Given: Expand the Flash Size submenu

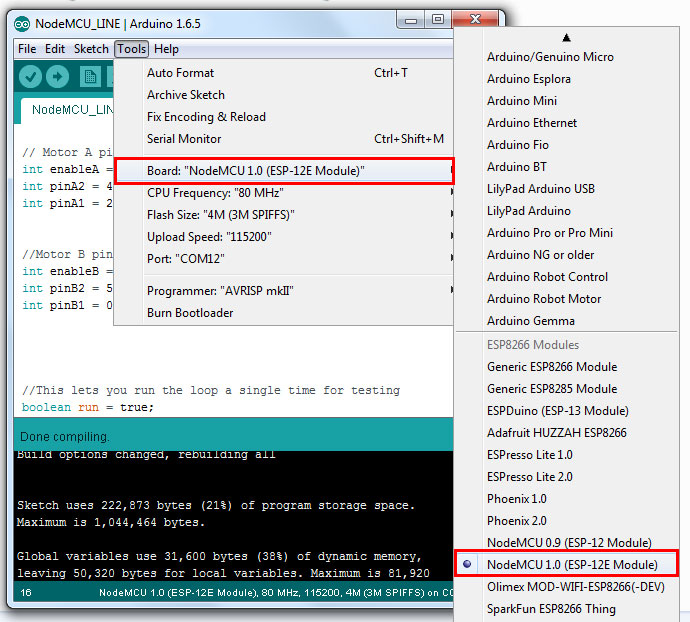Looking at the screenshot, I should [284, 214].
